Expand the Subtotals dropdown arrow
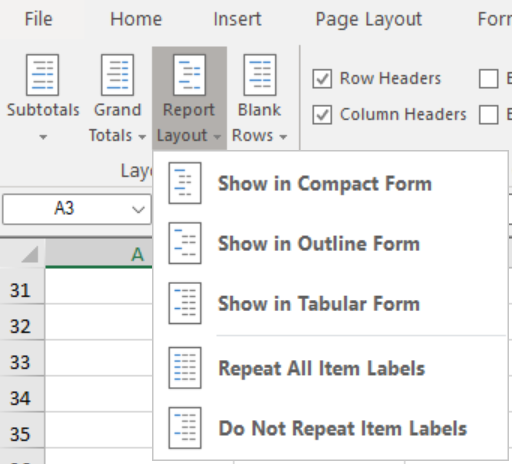The height and width of the screenshot is (464, 512). [x=43, y=137]
